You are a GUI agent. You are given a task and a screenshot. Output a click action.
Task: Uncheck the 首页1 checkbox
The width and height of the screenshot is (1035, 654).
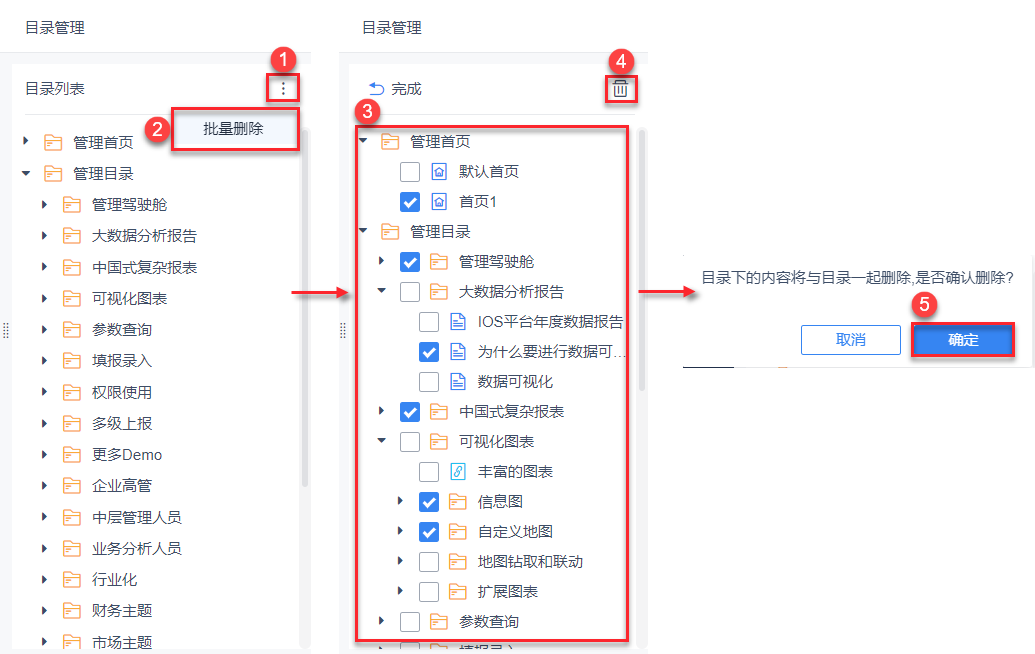coord(410,202)
